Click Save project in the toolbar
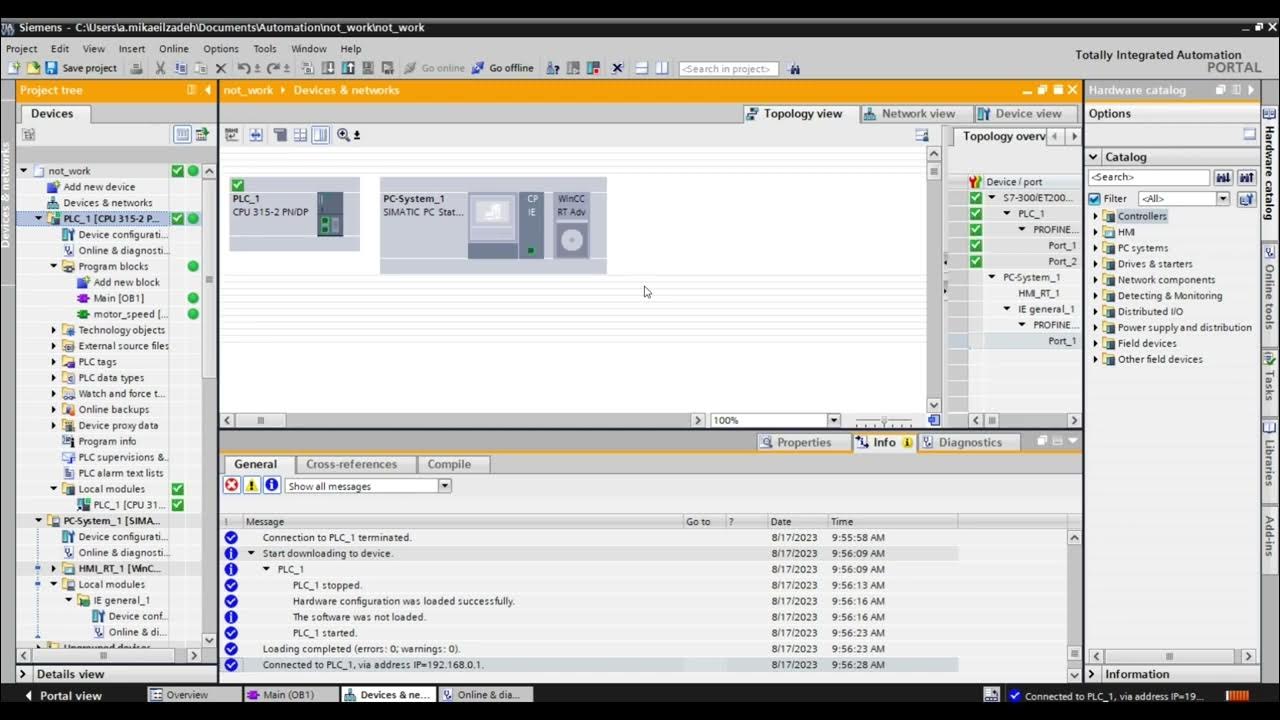This screenshot has height=720, width=1280. point(80,68)
